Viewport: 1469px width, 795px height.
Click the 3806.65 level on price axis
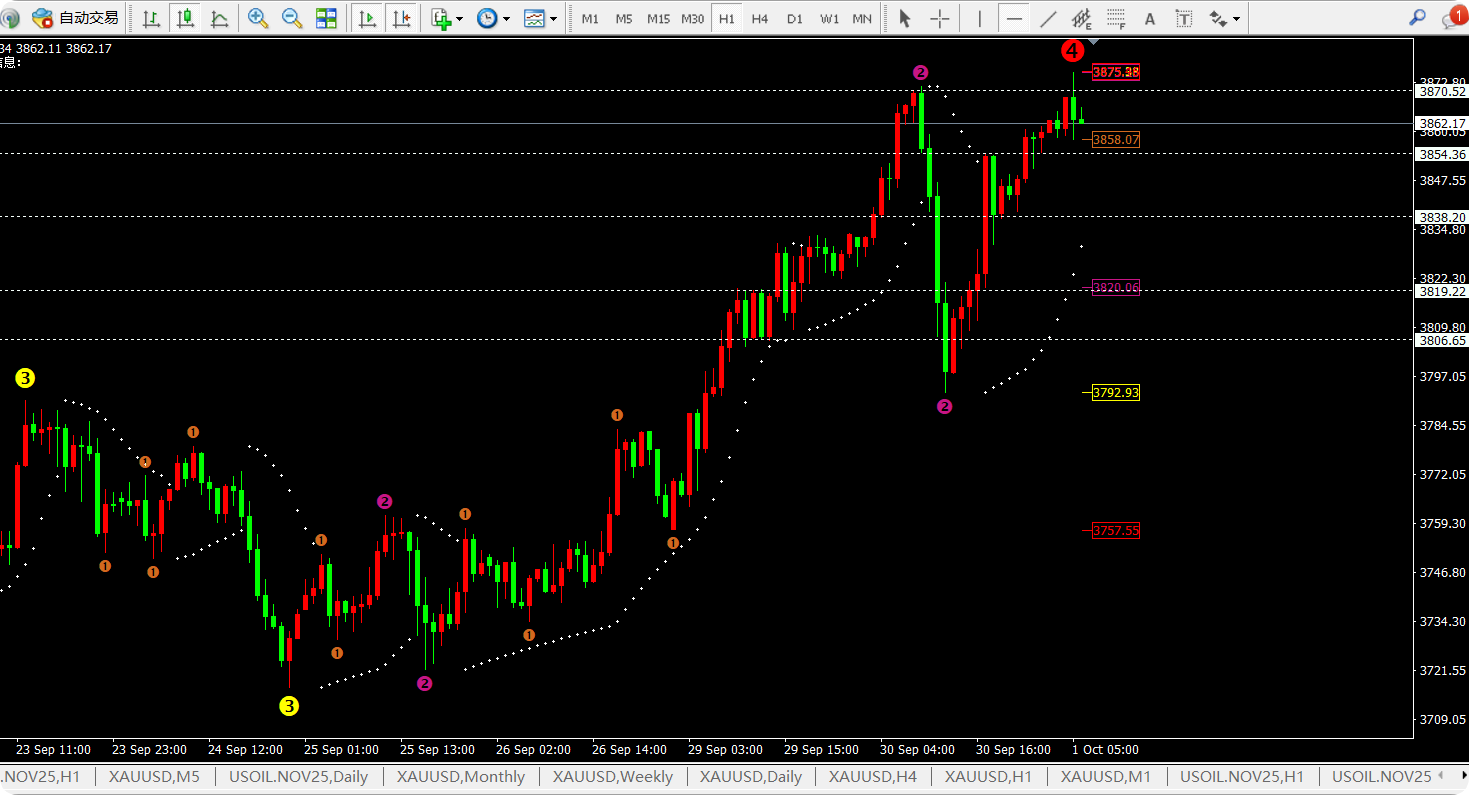pos(1442,341)
